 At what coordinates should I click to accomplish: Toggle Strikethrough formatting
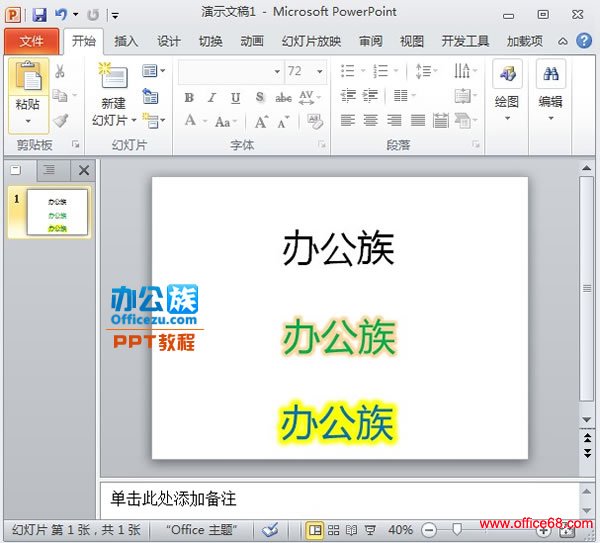[x=284, y=98]
